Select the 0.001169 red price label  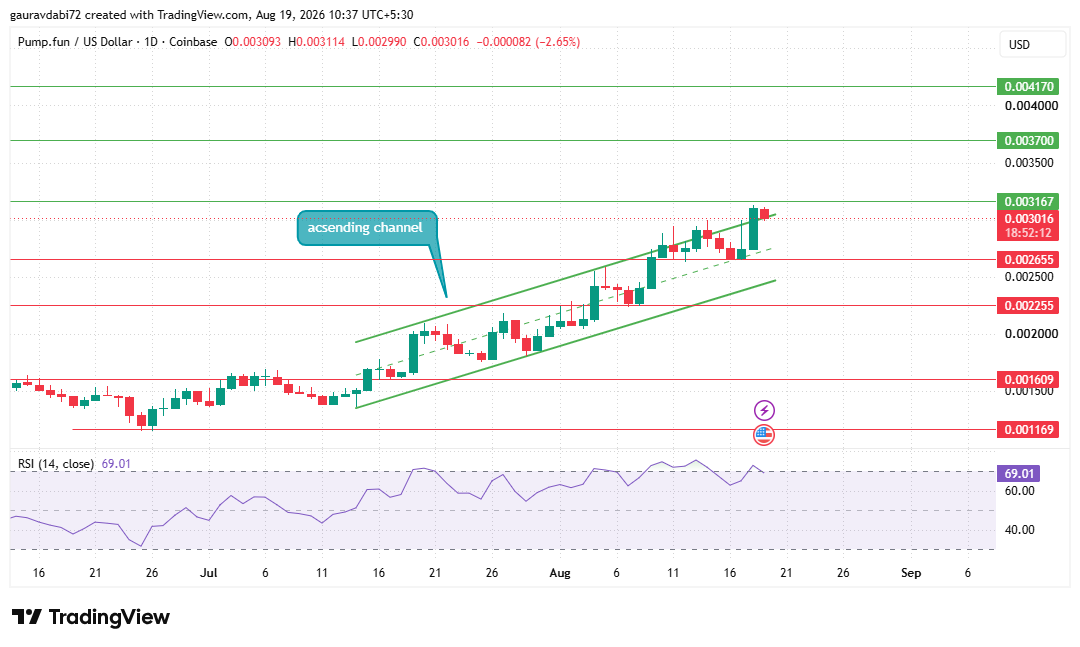(1028, 430)
